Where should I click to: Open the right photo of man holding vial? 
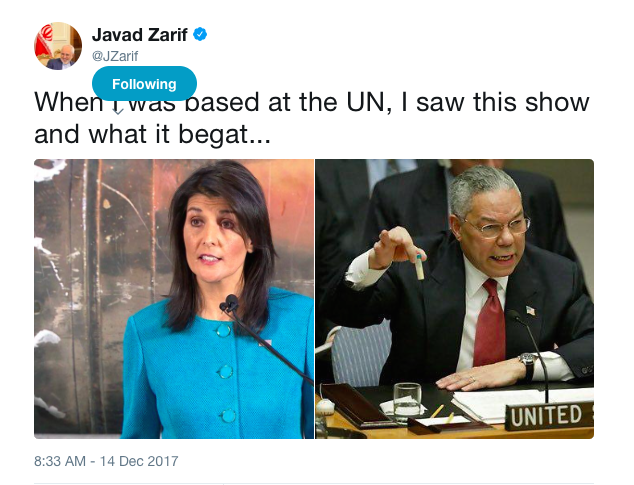click(x=454, y=299)
